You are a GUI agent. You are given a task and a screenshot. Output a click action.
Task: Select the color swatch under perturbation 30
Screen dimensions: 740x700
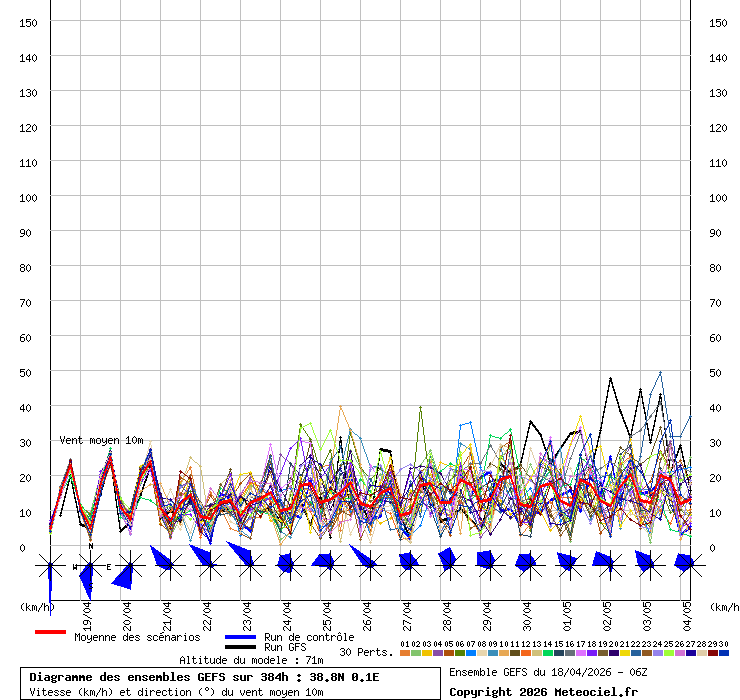coord(724,653)
